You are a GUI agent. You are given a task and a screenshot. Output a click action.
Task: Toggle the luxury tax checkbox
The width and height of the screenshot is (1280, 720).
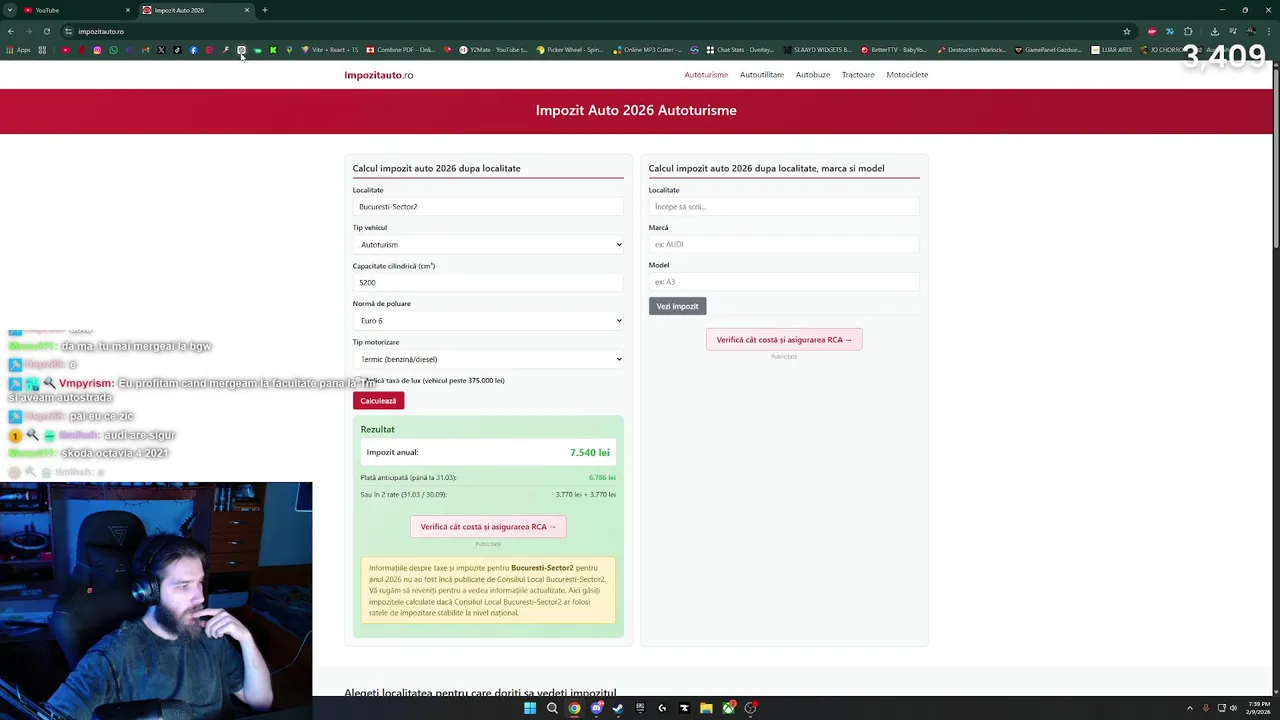[358, 380]
